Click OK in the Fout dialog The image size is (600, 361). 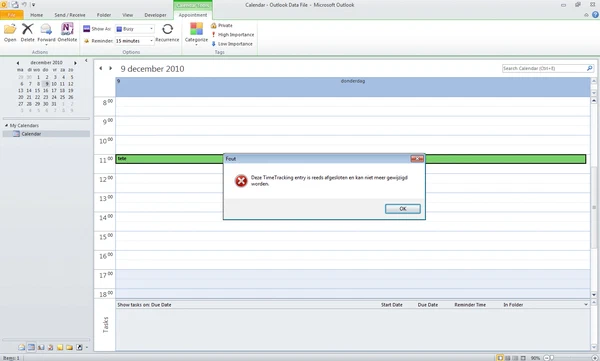point(403,209)
